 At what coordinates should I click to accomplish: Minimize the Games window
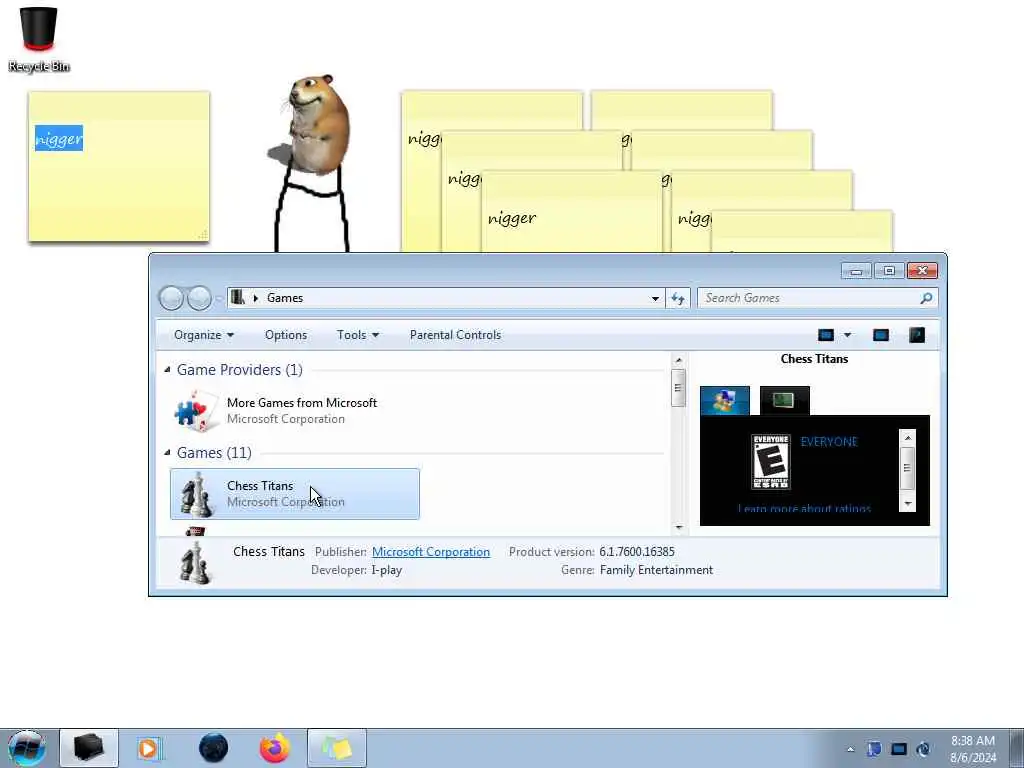(x=856, y=270)
